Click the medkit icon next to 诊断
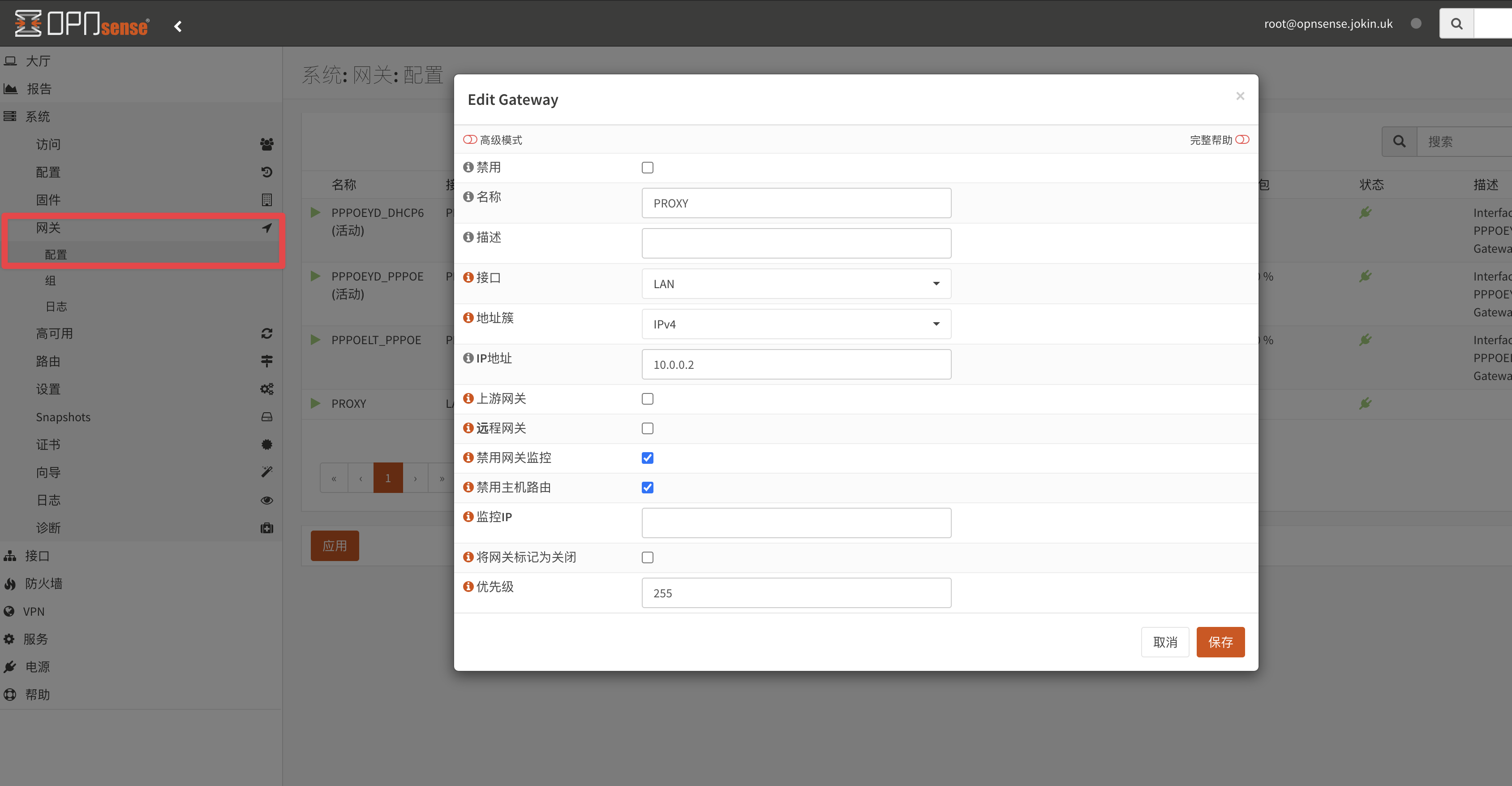 (x=266, y=528)
